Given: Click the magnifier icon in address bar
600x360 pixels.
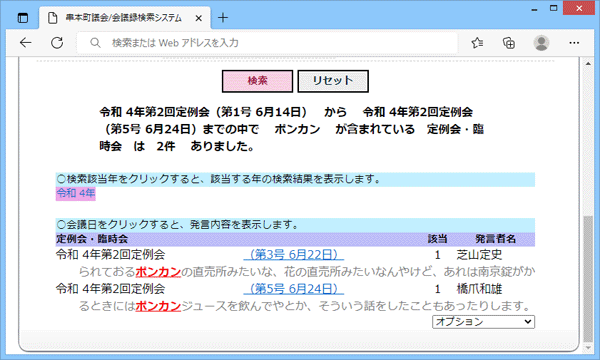Looking at the screenshot, I should coord(95,43).
